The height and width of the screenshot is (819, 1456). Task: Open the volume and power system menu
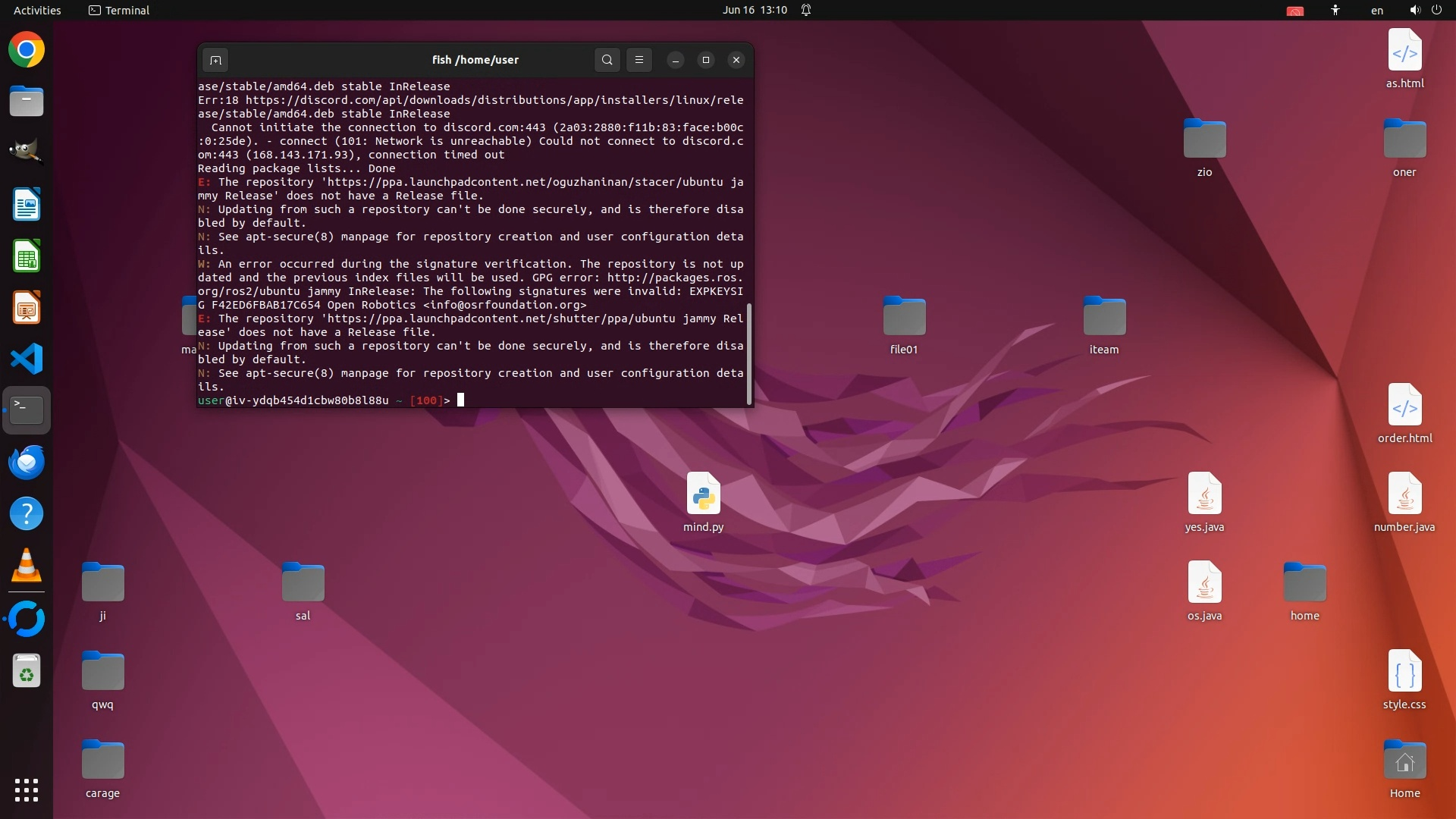pos(1425,10)
